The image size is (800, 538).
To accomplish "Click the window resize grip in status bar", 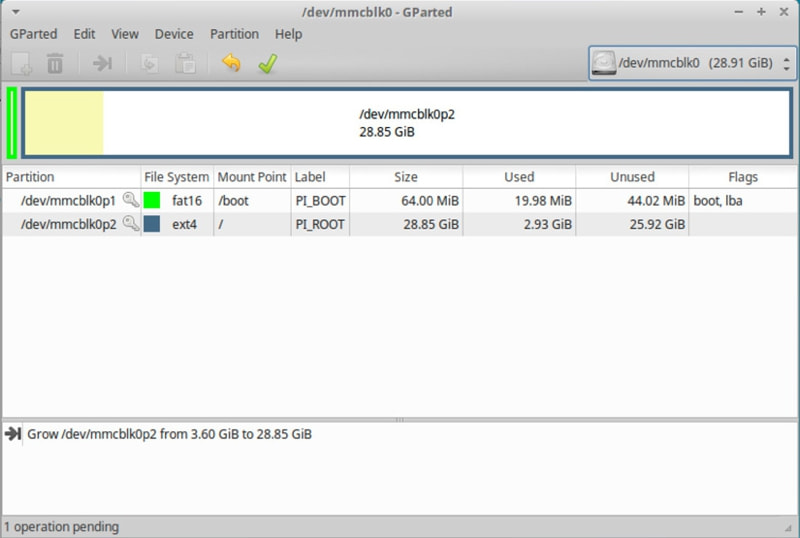I will [790, 528].
